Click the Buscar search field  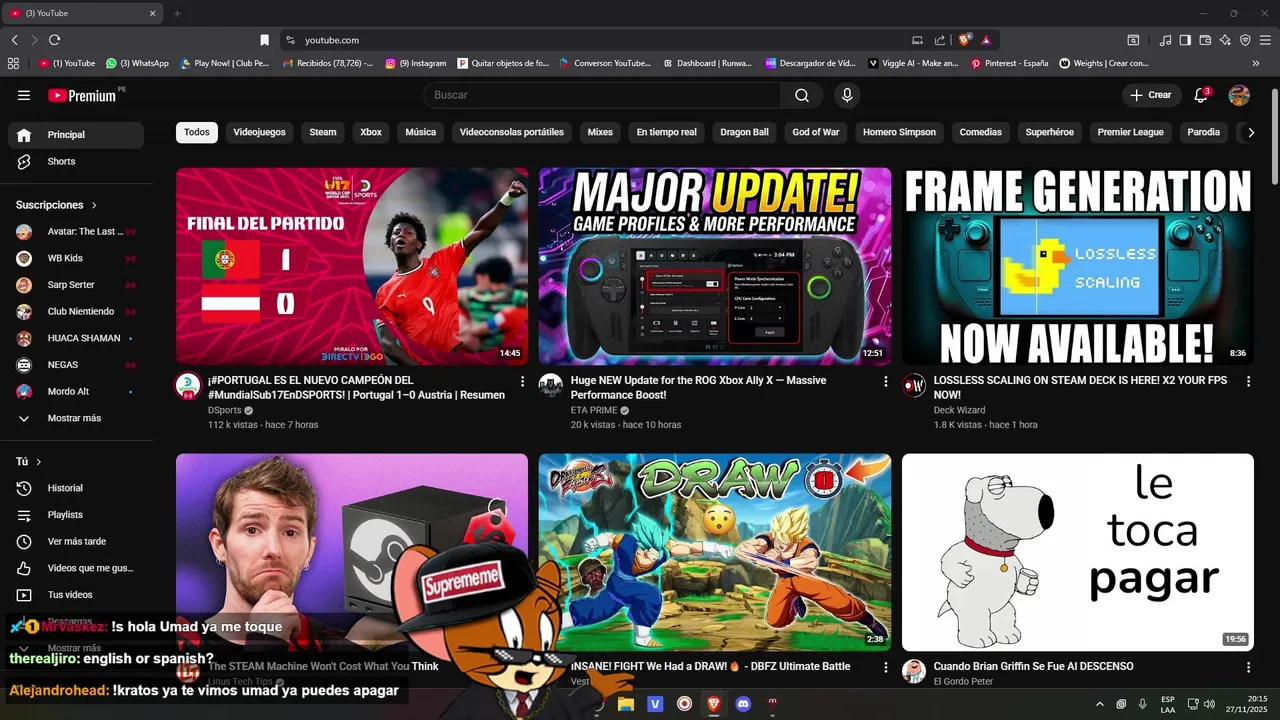tap(602, 95)
